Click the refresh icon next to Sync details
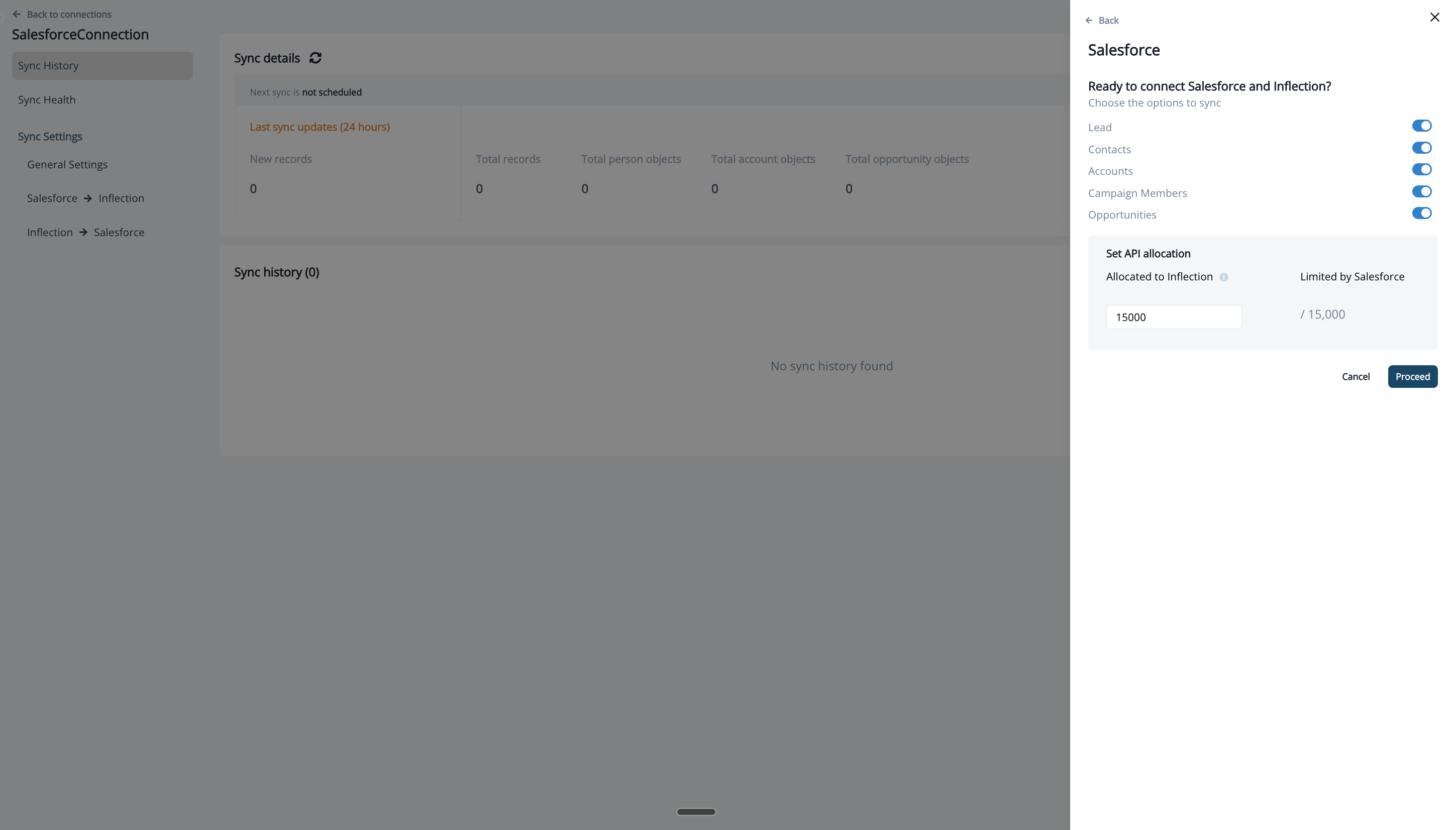 click(315, 58)
